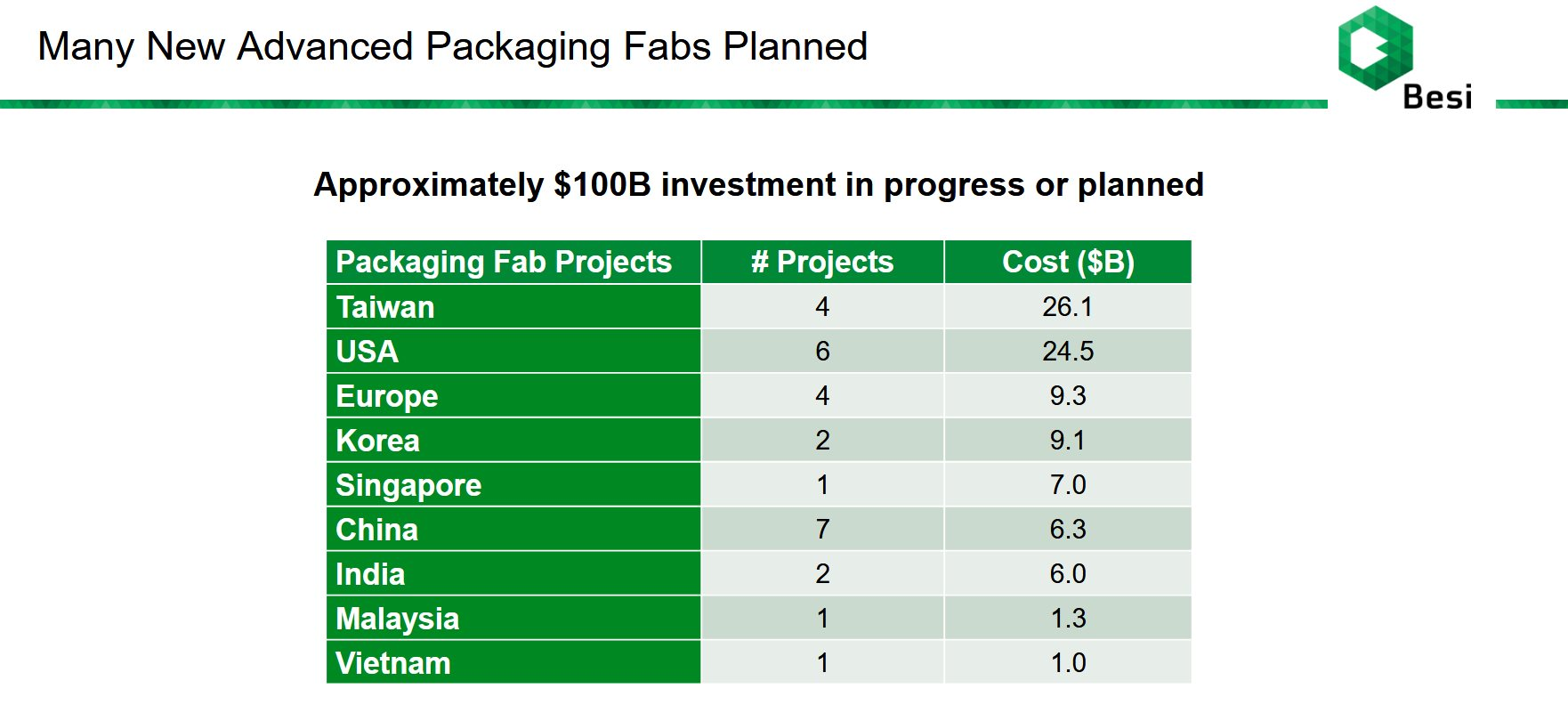This screenshot has width=1568, height=713.
Task: Click the Besi hexagon logo
Action: pos(1376,47)
